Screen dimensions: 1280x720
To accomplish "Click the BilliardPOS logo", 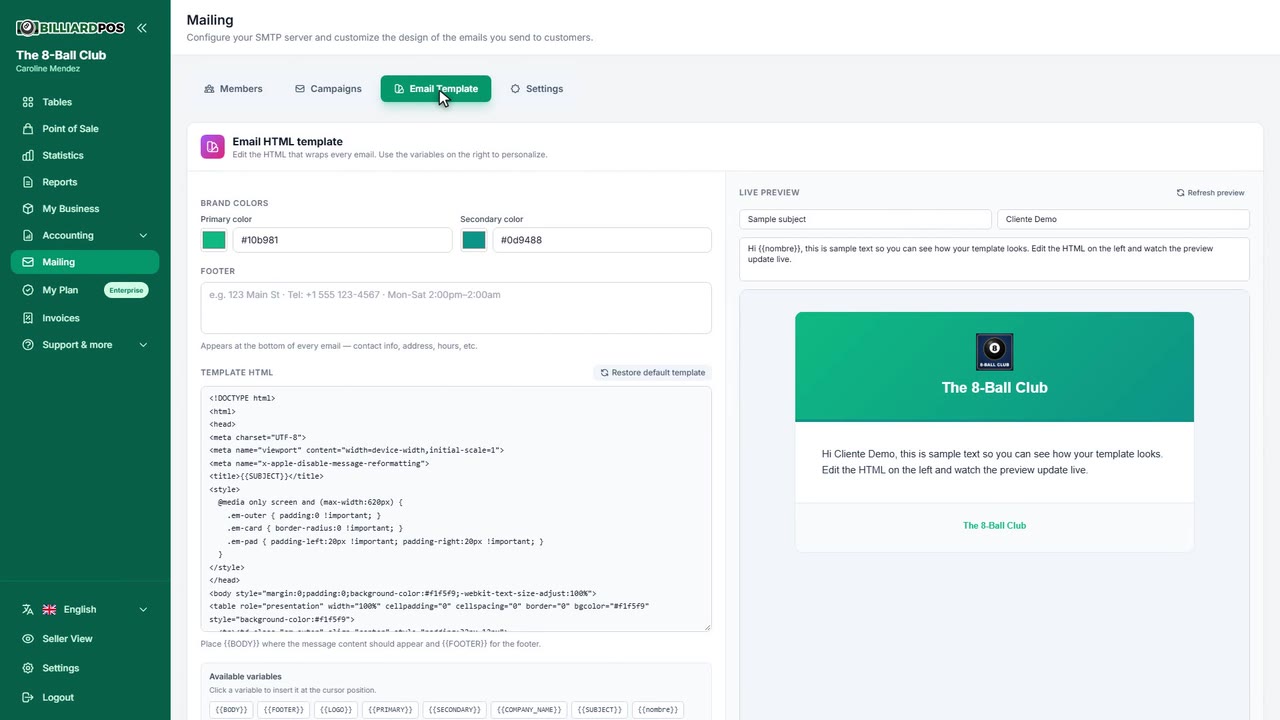I will coord(70,28).
